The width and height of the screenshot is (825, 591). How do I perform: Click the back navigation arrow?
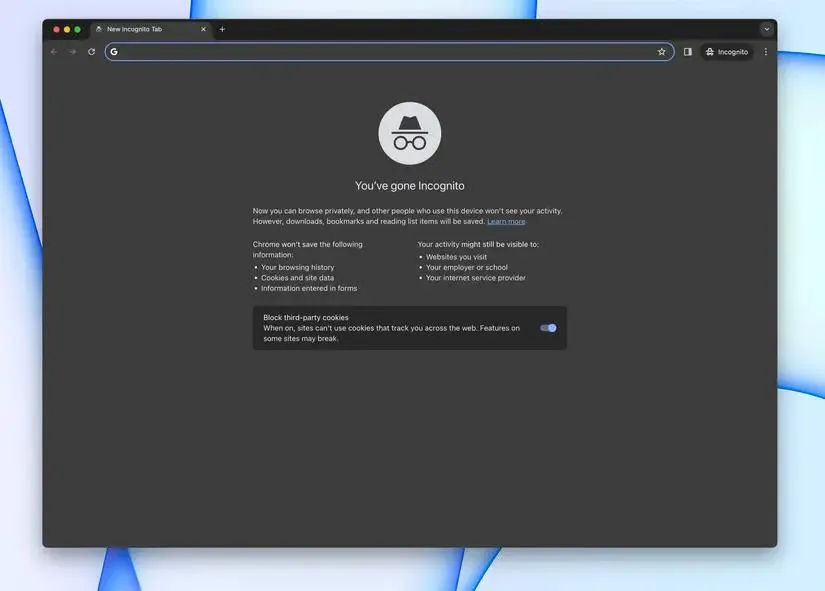[54, 52]
